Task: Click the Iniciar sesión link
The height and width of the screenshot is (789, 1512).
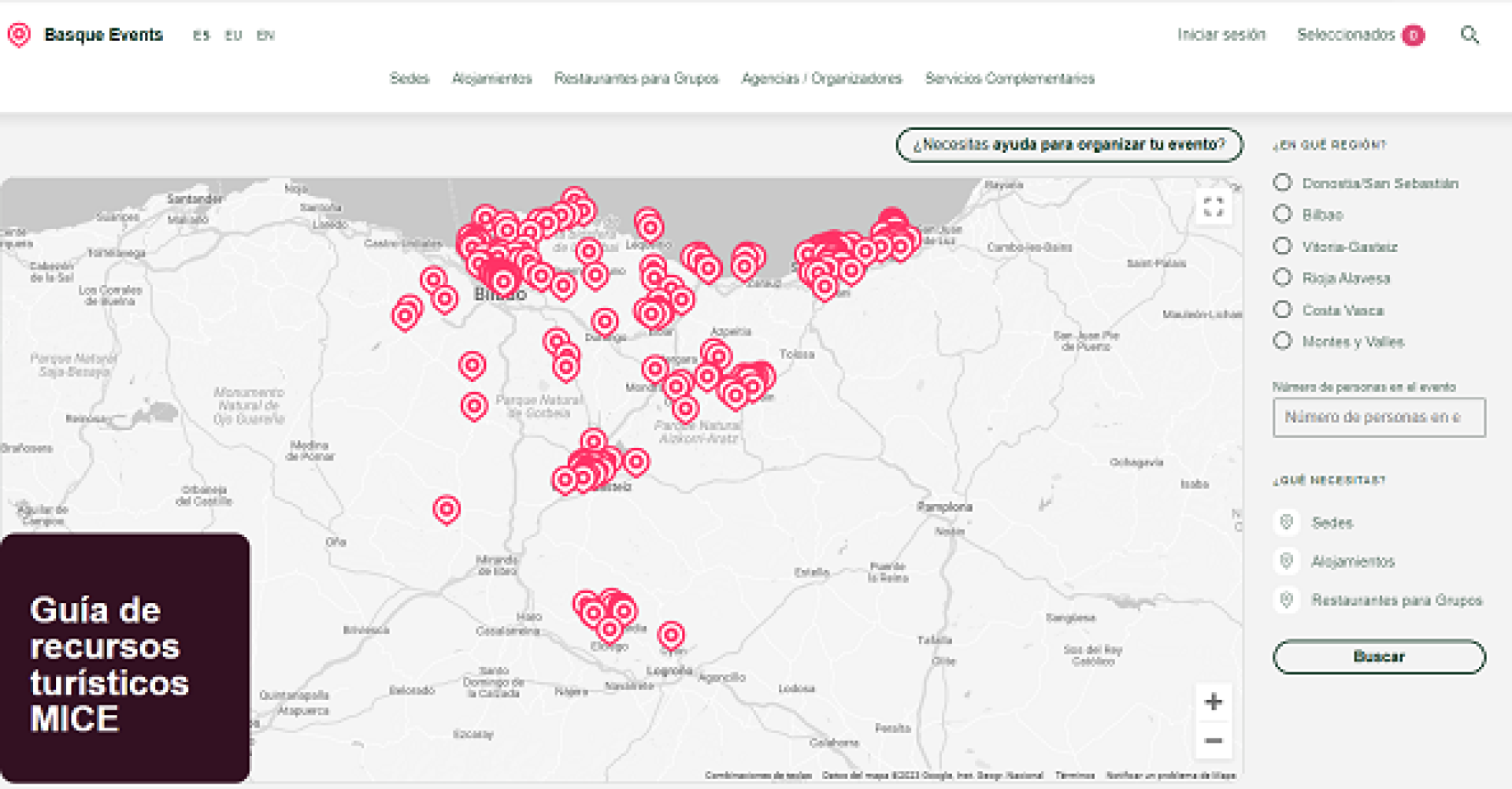Action: 1221,35
